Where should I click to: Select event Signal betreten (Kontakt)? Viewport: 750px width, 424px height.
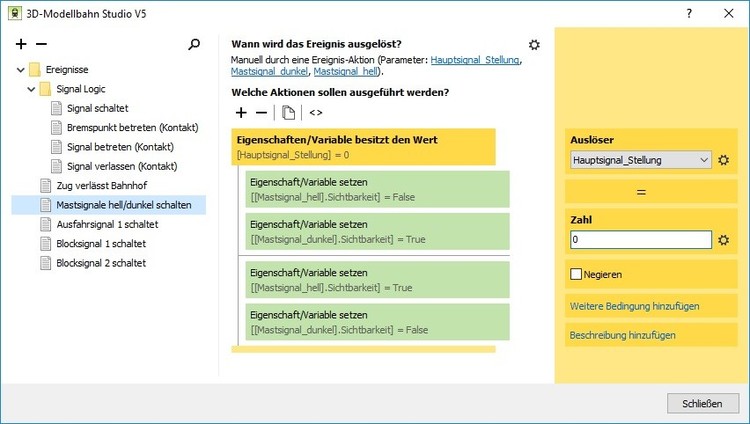point(120,147)
